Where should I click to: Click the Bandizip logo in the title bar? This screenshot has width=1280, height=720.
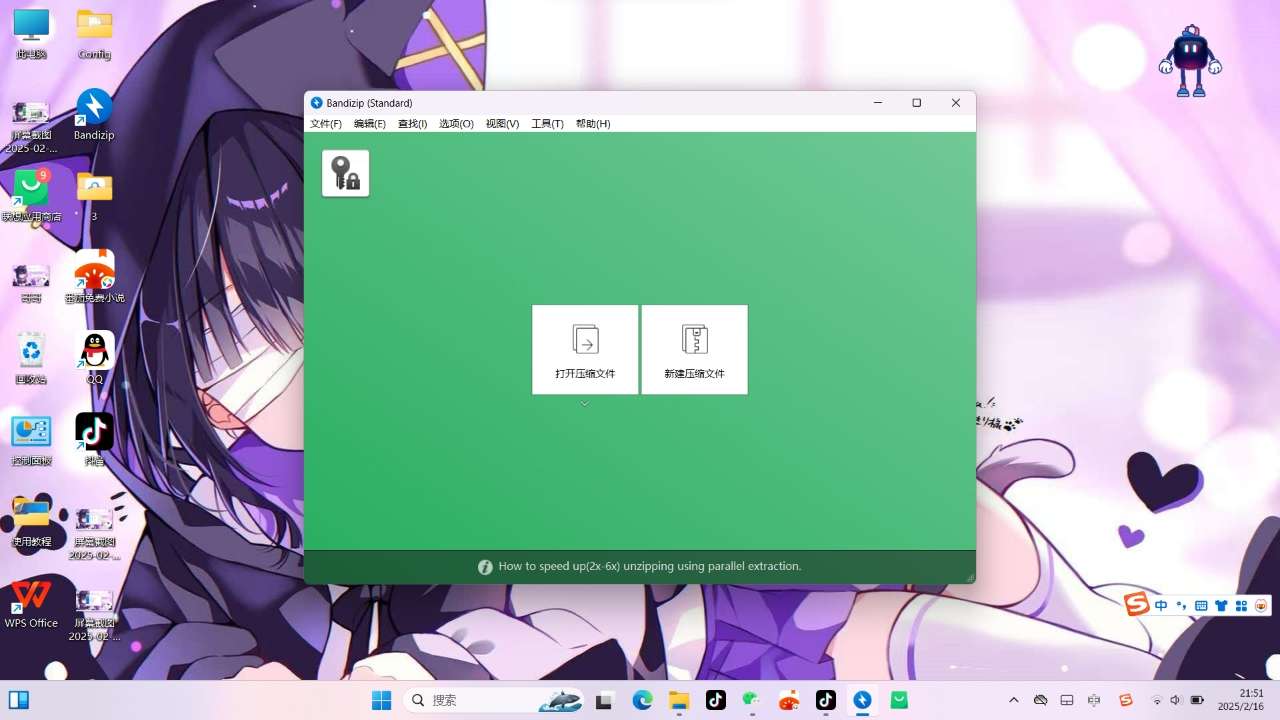317,103
